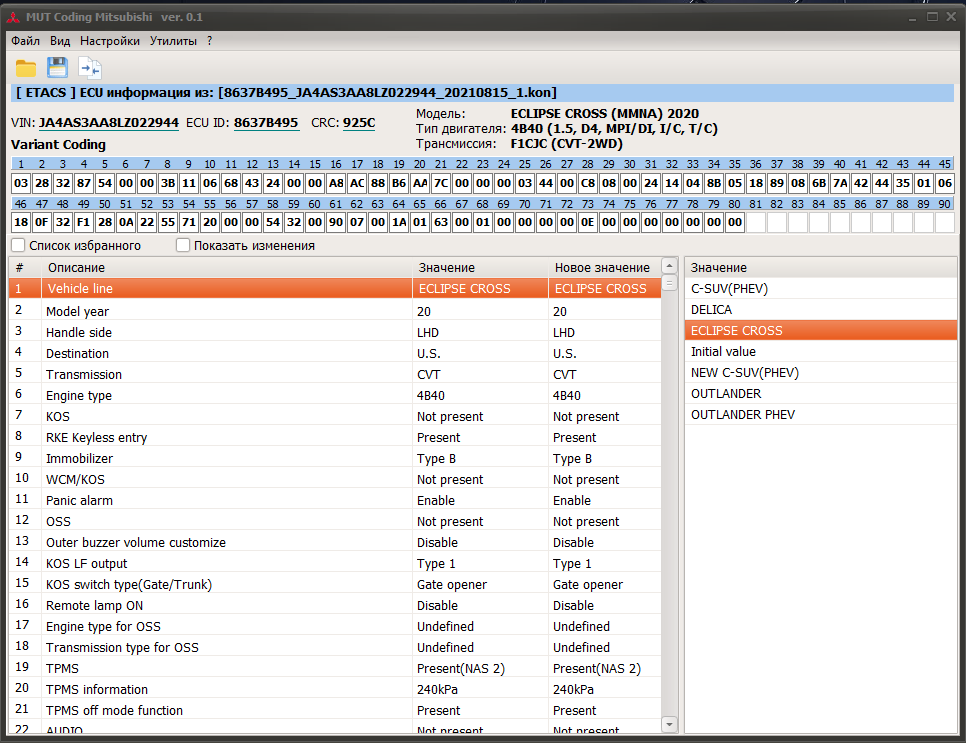This screenshot has height=743, width=966.
Task: Open the Утилиты menu
Action: [173, 41]
